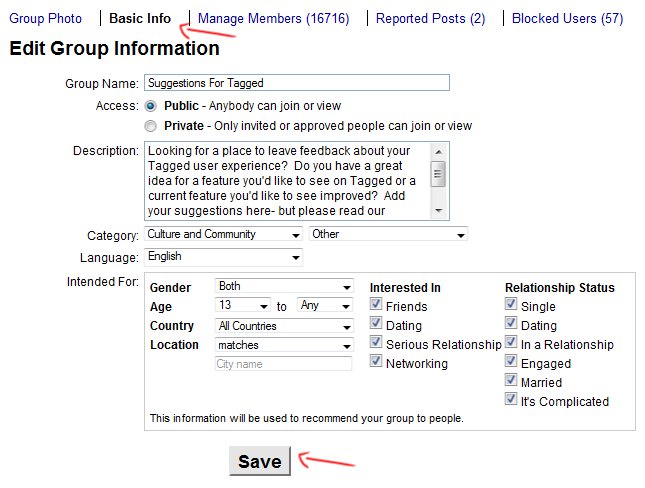Select the Private access radio button
The height and width of the screenshot is (488, 645).
point(151,126)
